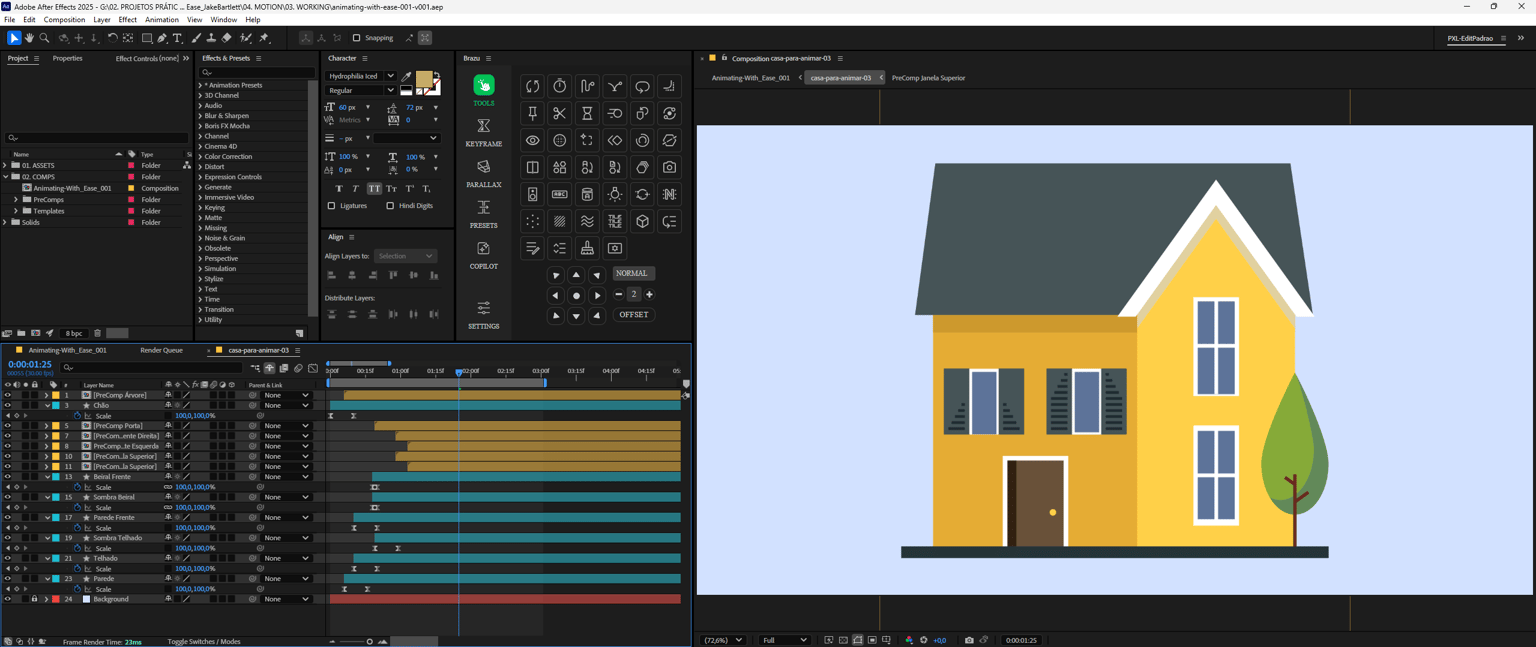Select PXL-EditPadrao workspace
Image resolution: width=1536 pixels, height=647 pixels.
click(1470, 38)
